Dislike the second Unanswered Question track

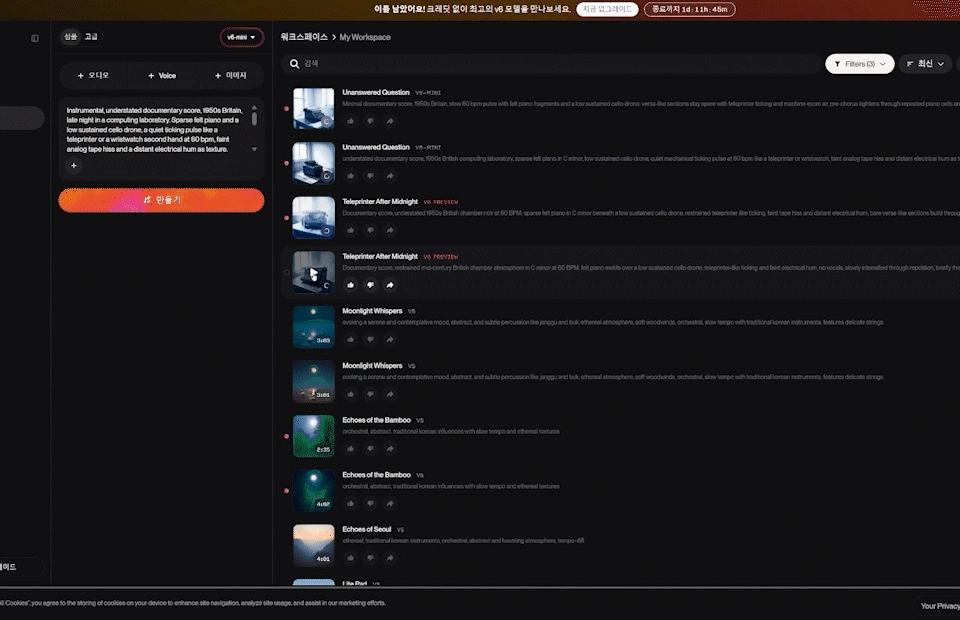[x=370, y=176]
